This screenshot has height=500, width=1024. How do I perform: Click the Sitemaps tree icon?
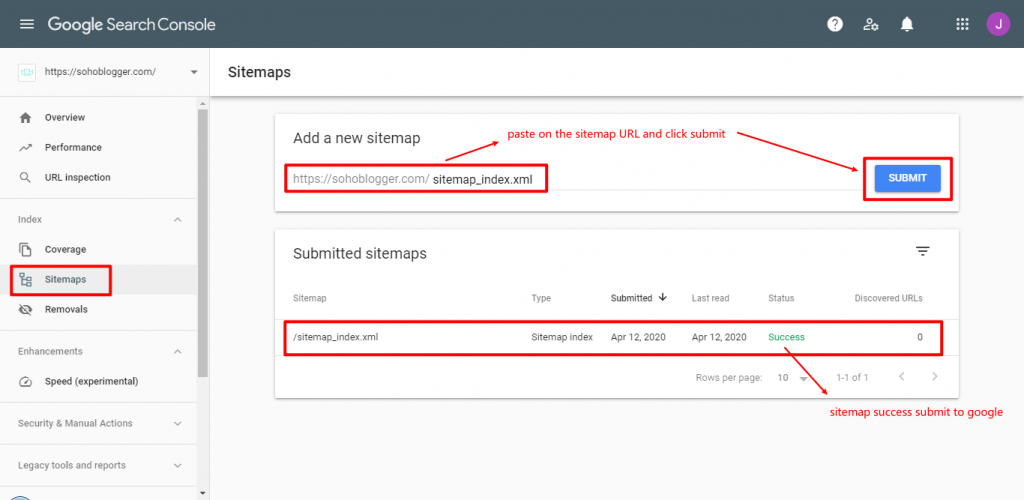pos(25,279)
